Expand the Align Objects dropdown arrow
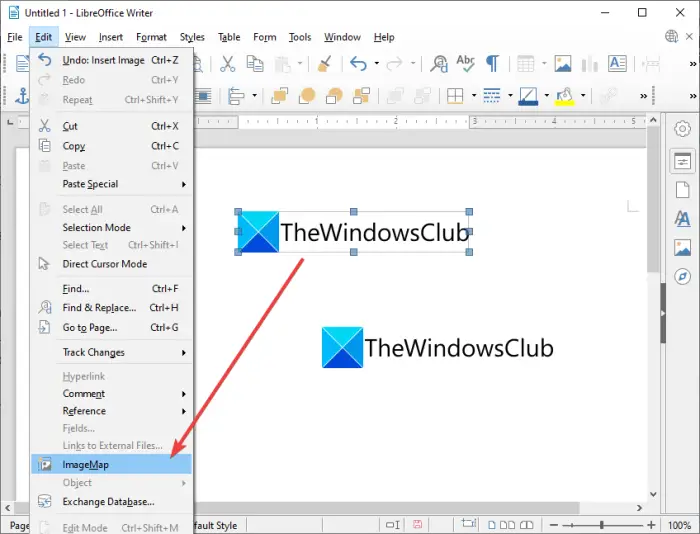700x534 pixels. pos(254,96)
